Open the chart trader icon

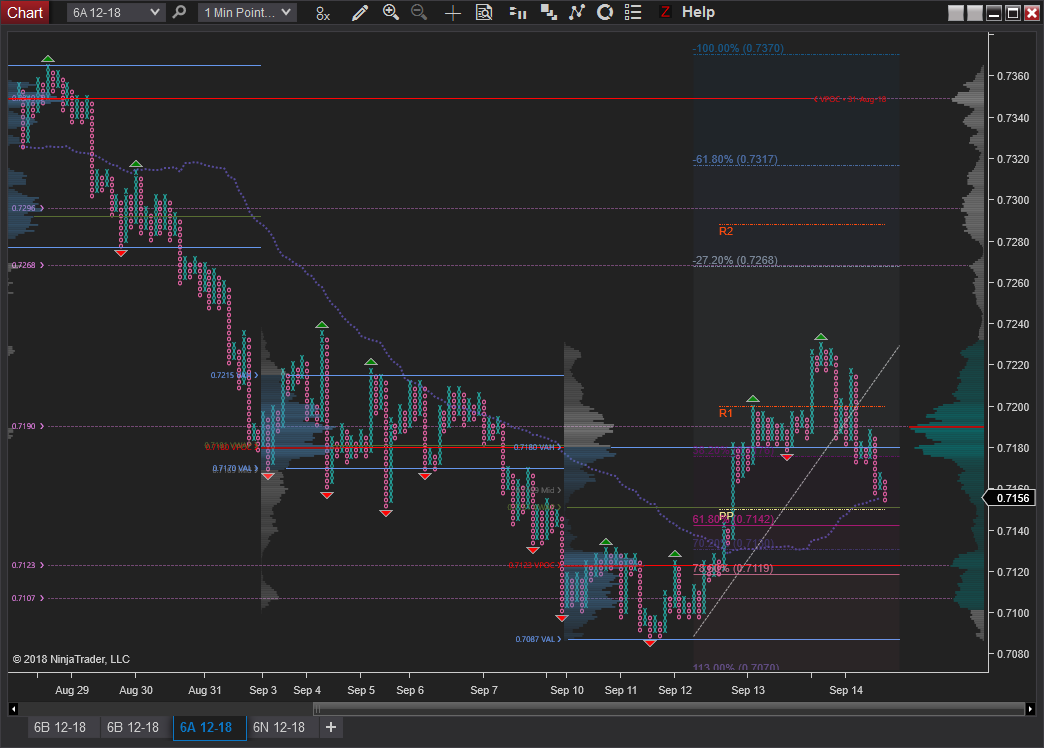tap(549, 12)
